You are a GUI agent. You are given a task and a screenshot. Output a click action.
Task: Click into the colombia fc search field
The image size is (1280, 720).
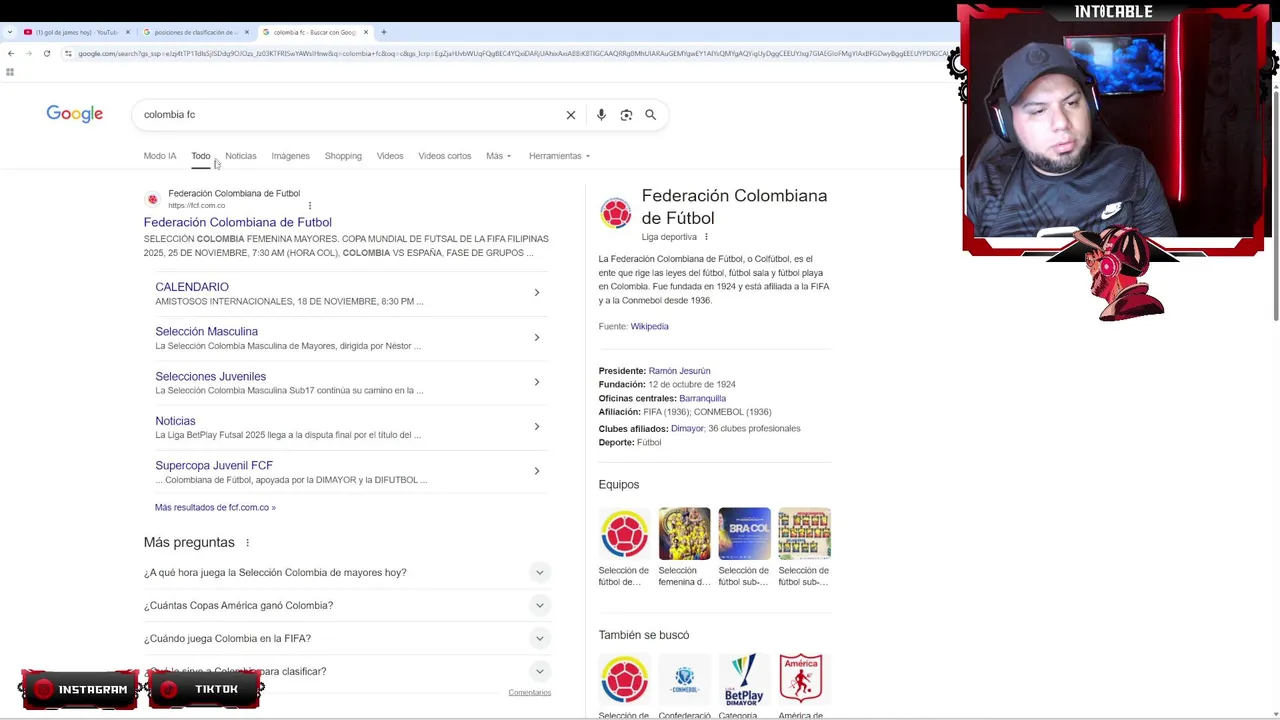tap(350, 115)
